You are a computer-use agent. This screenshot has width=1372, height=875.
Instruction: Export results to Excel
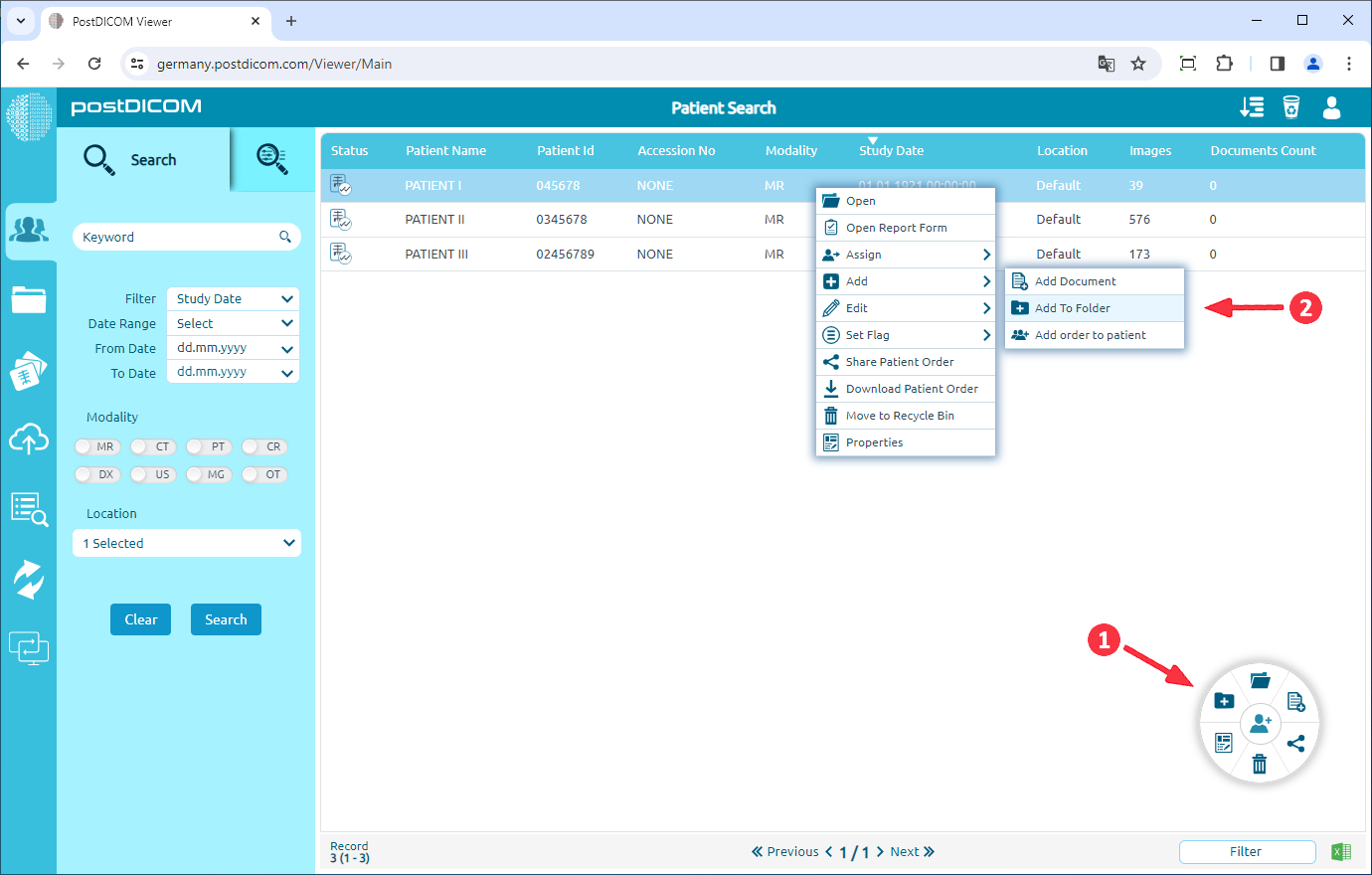point(1340,851)
